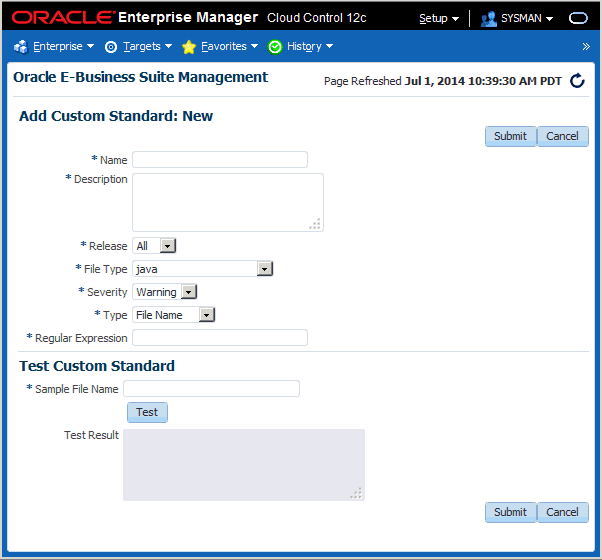Click the Test Result text area

[x=244, y=465]
